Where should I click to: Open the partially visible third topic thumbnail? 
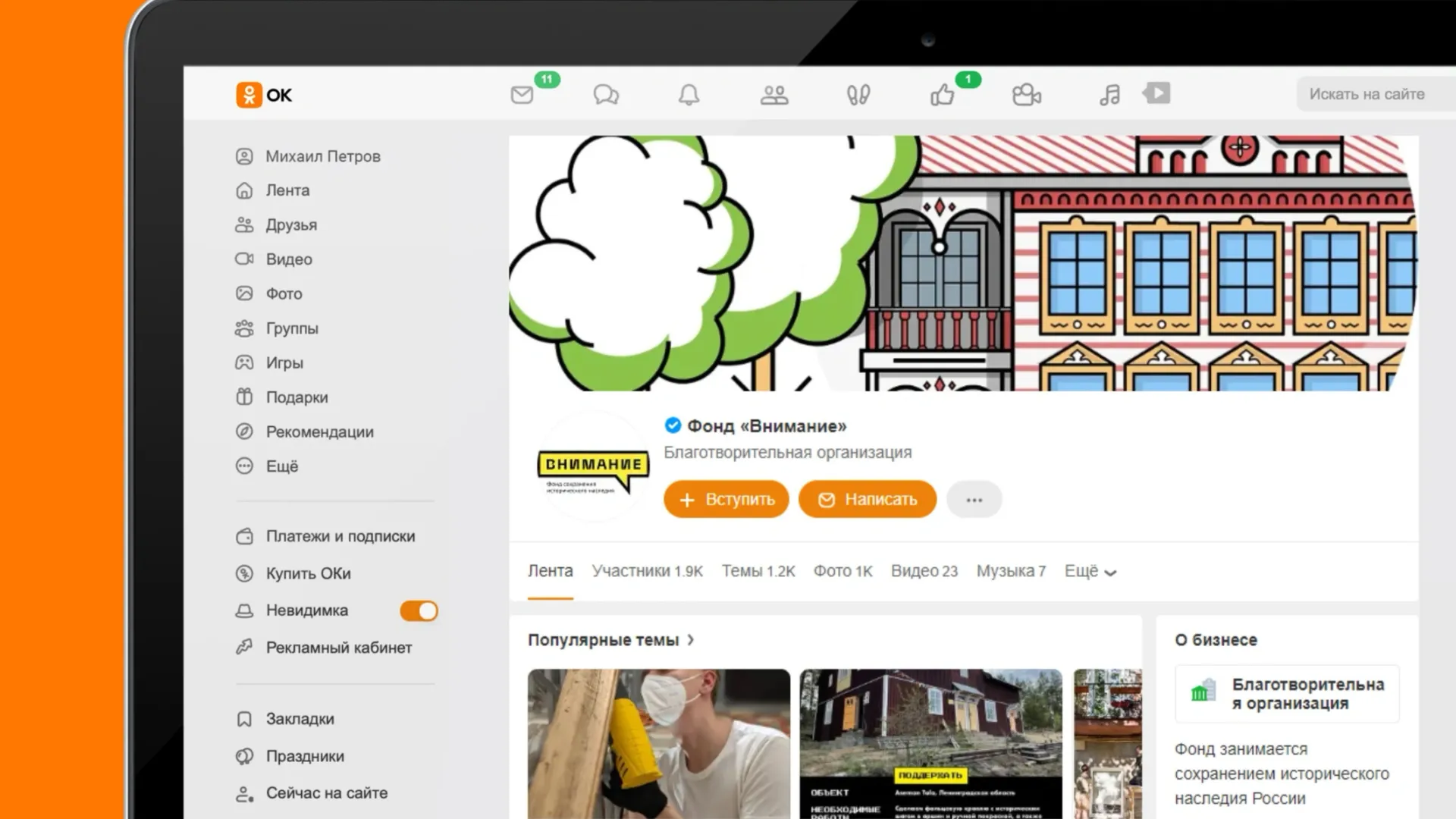click(x=1108, y=744)
